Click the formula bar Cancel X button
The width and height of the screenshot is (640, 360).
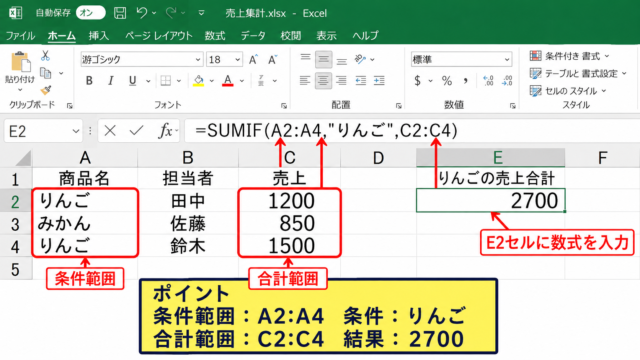(110, 131)
